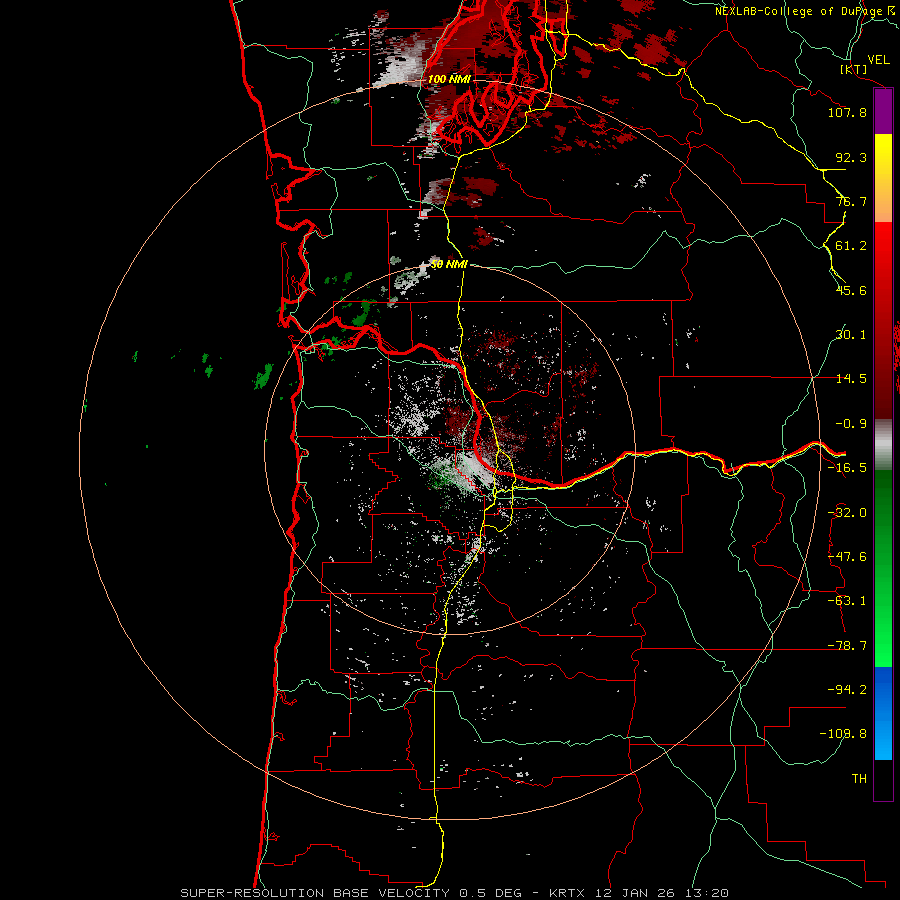Click the Super-Resolution Base Velocity caption
The image size is (900, 900).
(x=455, y=893)
